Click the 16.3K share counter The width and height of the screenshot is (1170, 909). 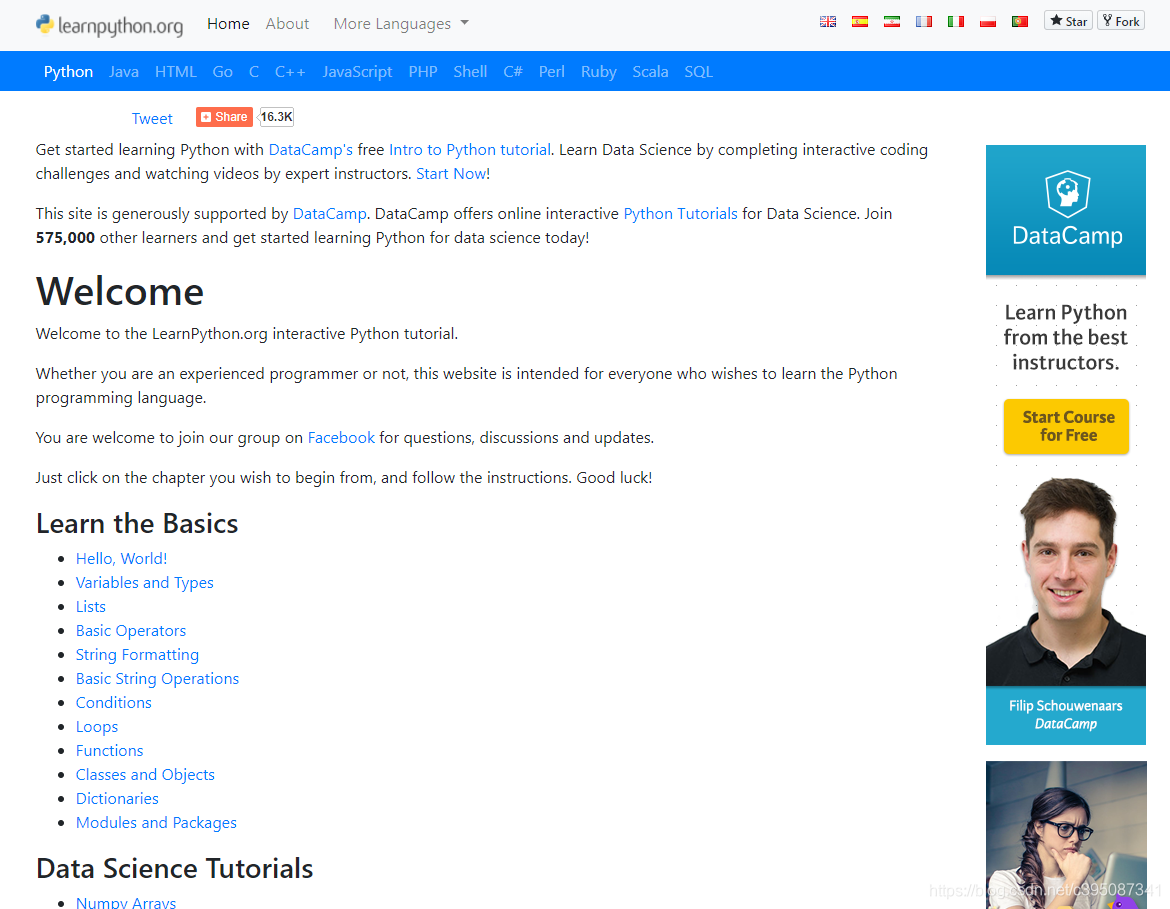(x=276, y=116)
